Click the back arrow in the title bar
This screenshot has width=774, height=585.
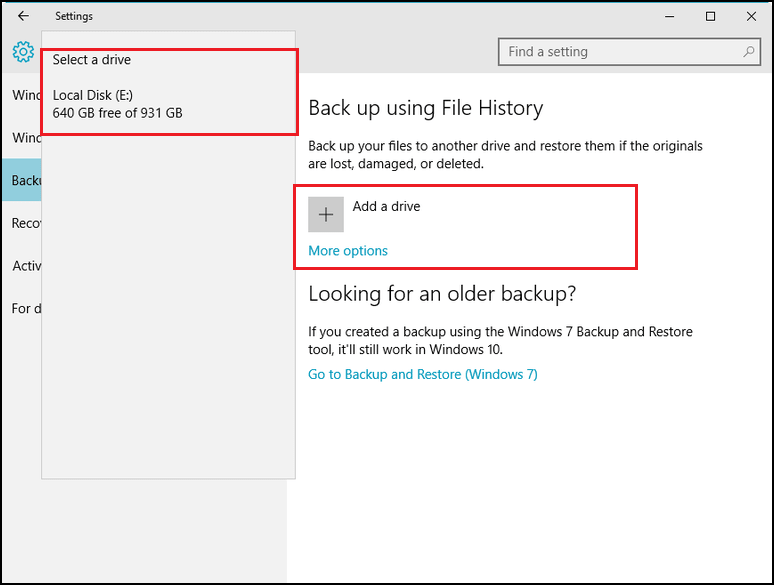pyautogui.click(x=23, y=16)
